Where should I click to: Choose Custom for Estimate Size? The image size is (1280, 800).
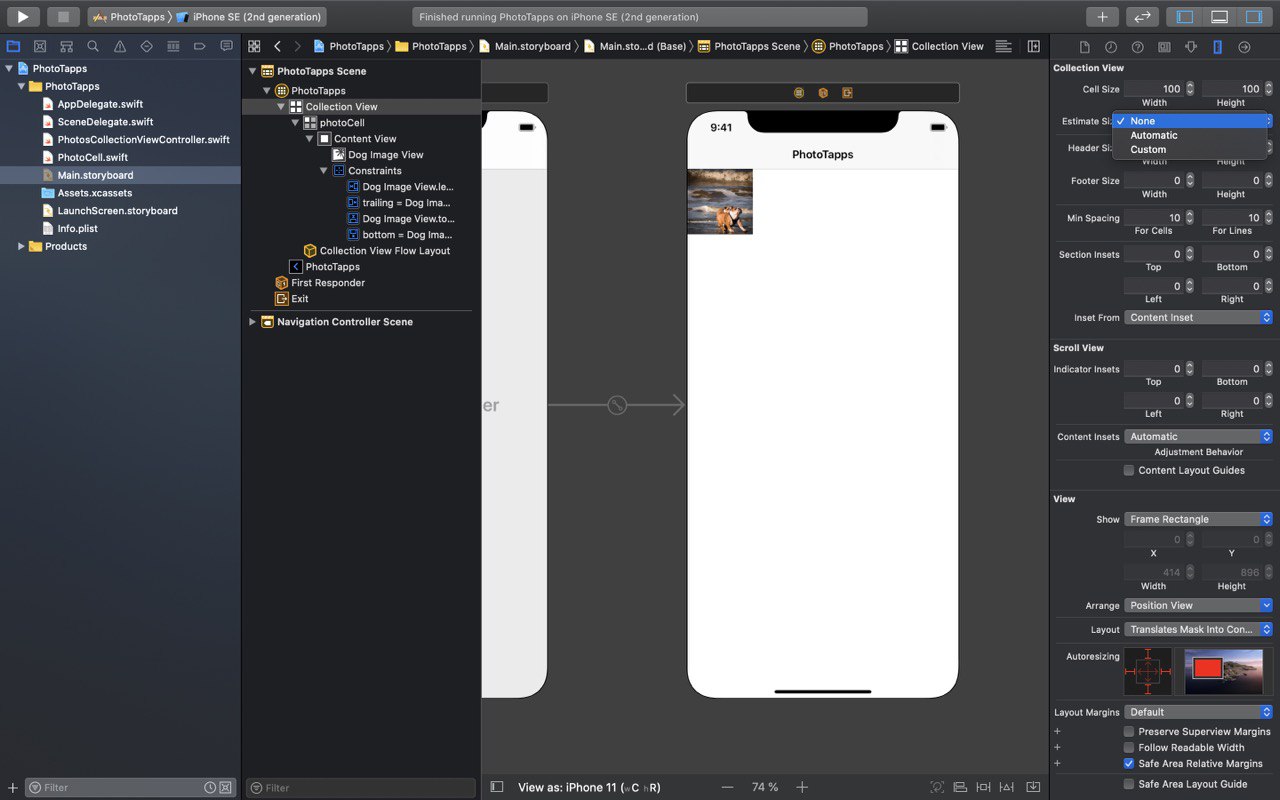coord(1190,149)
